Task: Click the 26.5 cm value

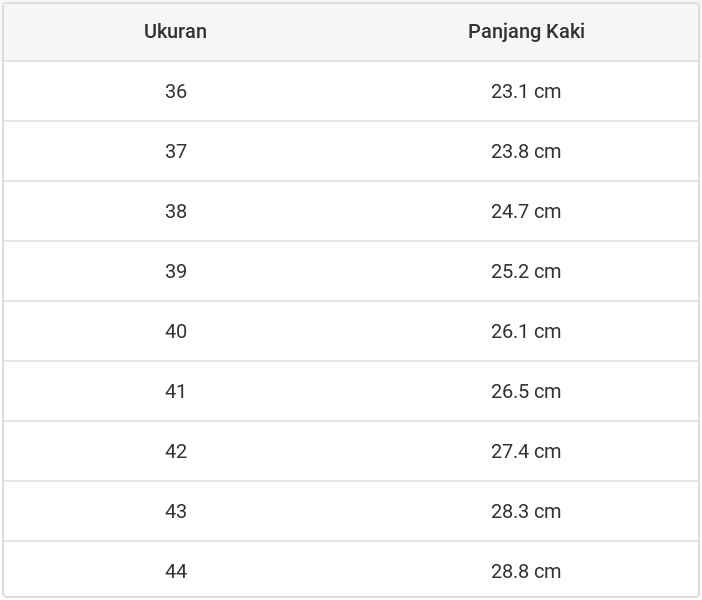Action: click(x=526, y=391)
